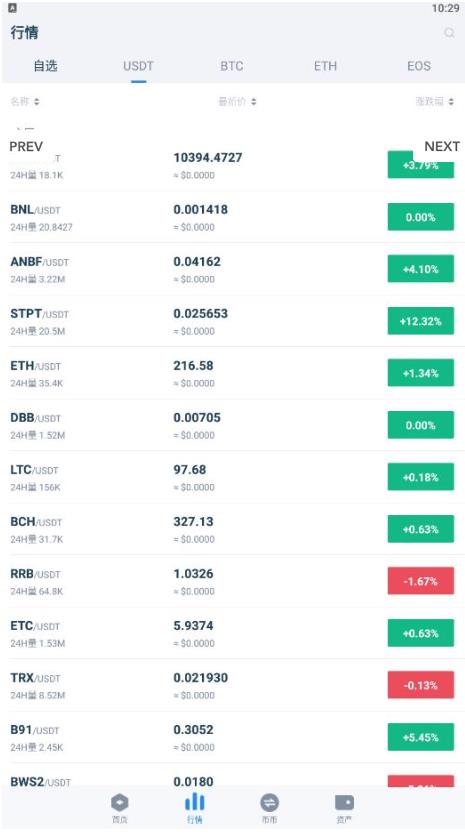The width and height of the screenshot is (465, 839).
Task: Open the ETH/USDT market row
Action: tap(232, 373)
